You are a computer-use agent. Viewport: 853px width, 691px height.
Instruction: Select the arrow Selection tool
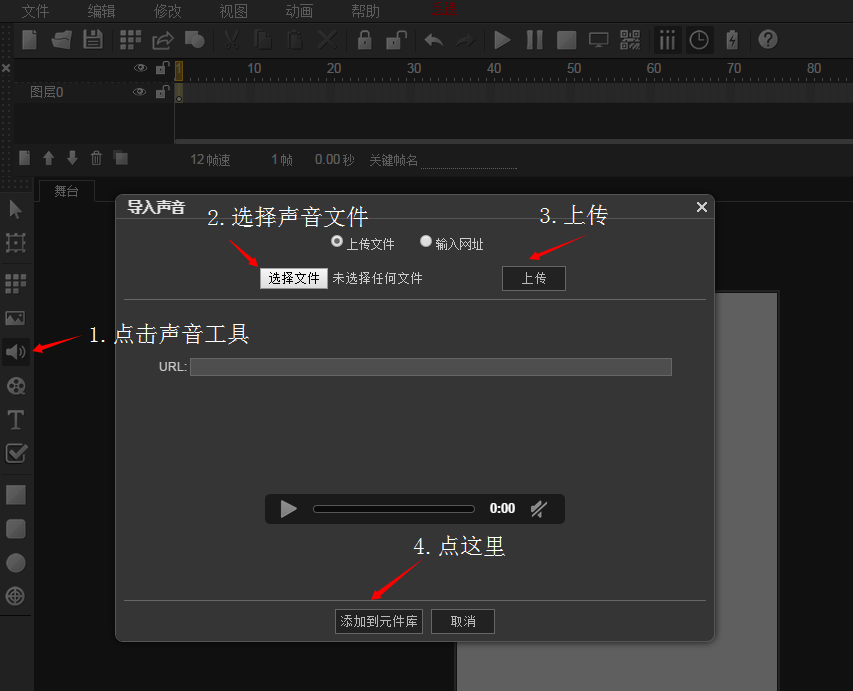click(x=15, y=208)
